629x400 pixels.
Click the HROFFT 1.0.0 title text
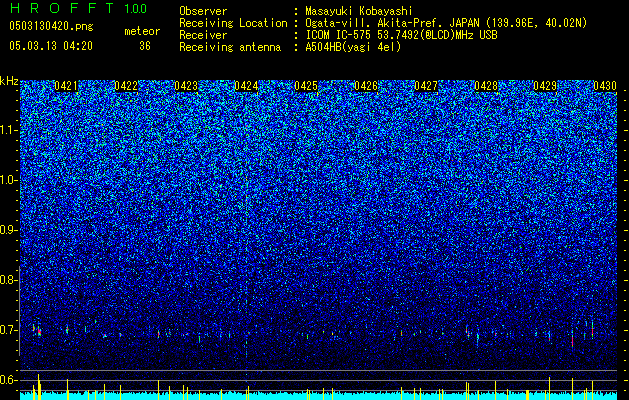tap(78, 8)
